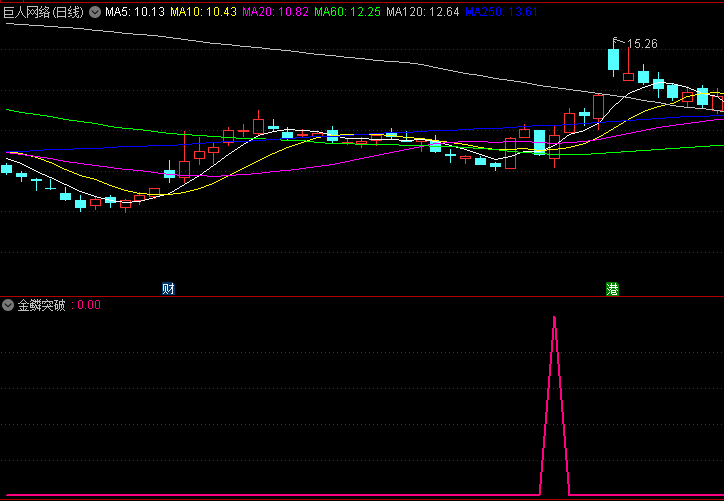Click the MA120: 12.64 label
Image resolution: width=724 pixels, height=501 pixels.
click(423, 12)
